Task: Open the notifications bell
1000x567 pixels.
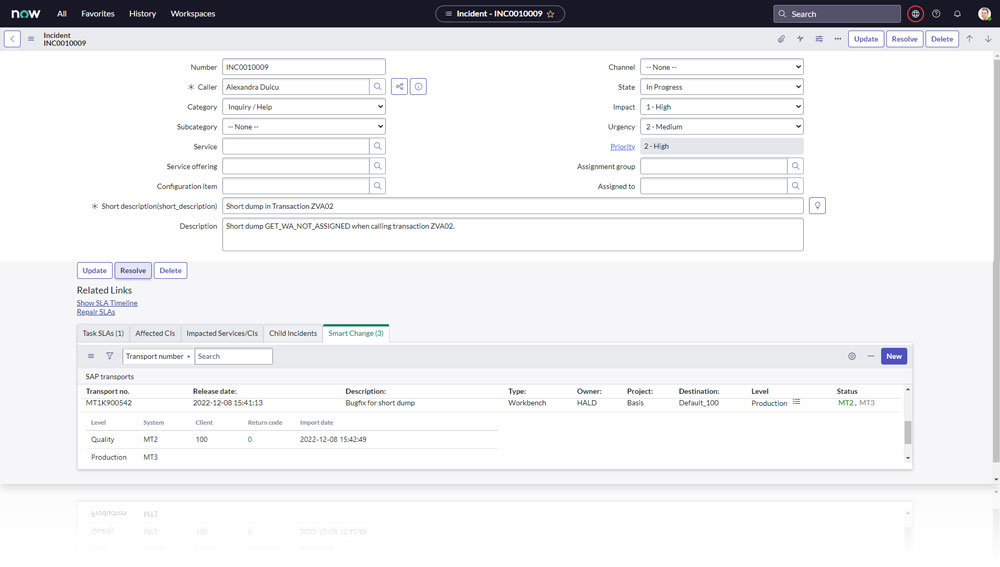Action: click(x=957, y=13)
